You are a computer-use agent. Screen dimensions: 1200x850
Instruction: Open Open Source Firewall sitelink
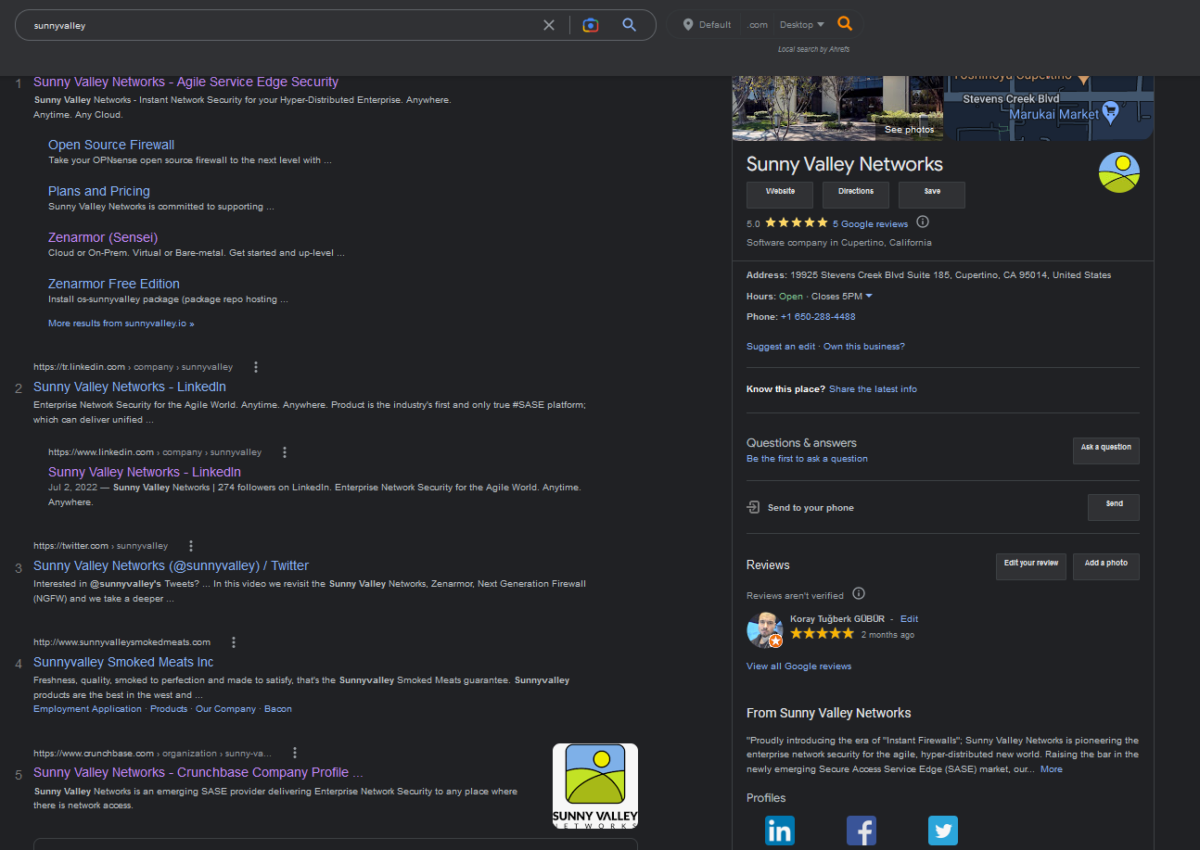[x=111, y=145]
